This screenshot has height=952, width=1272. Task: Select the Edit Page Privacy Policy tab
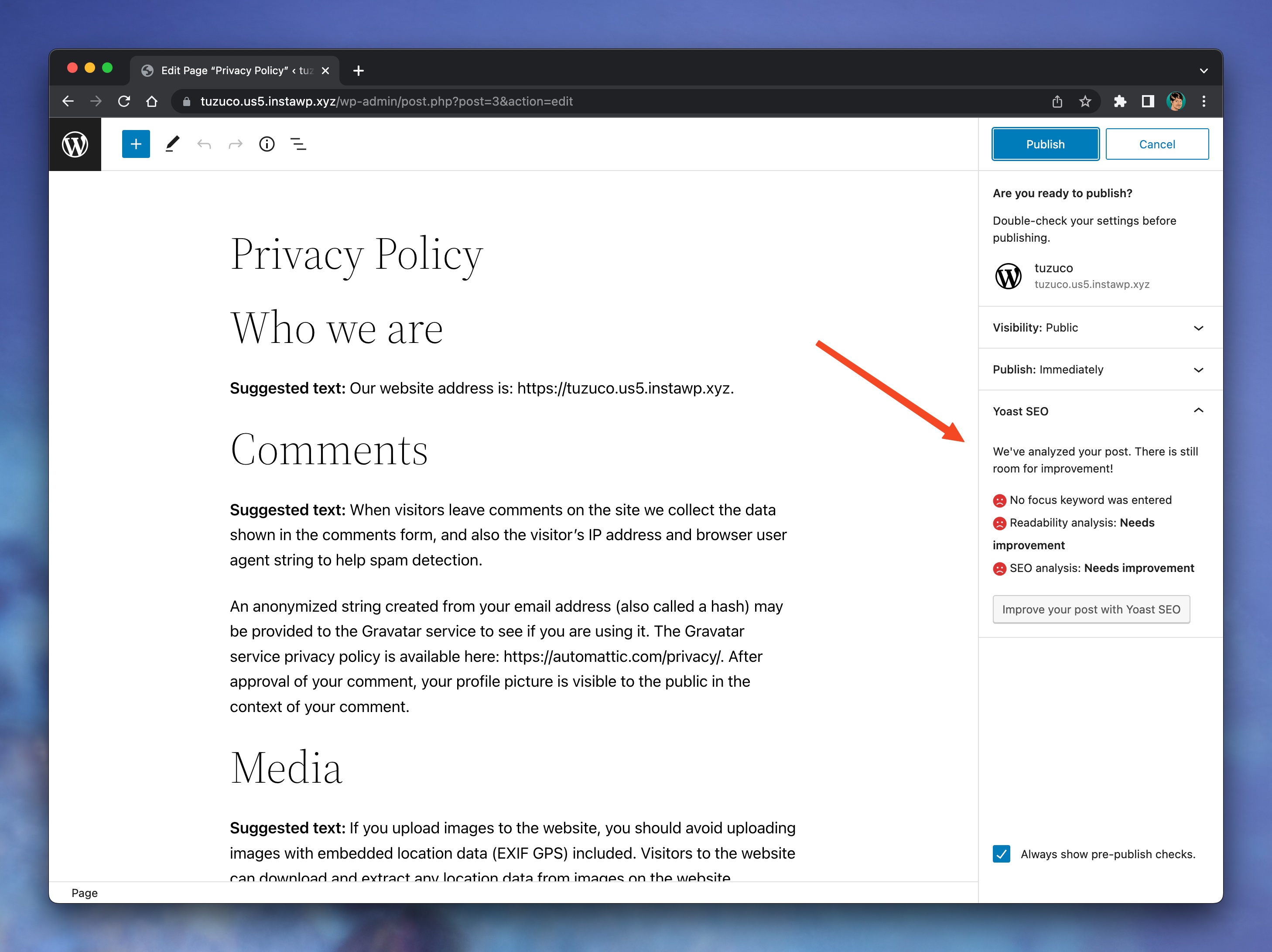230,70
